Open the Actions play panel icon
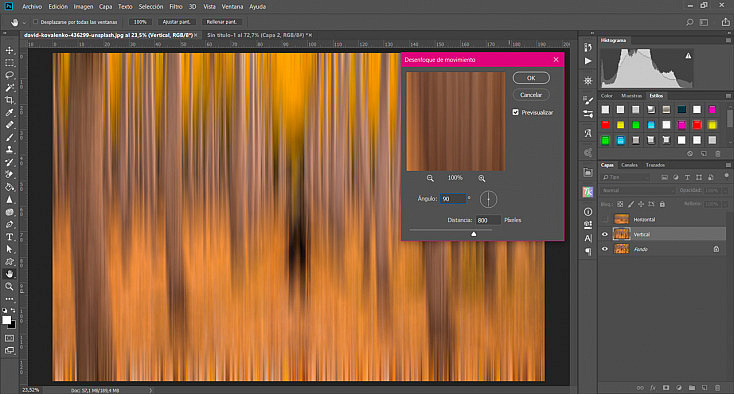This screenshot has width=734, height=394. [588, 61]
